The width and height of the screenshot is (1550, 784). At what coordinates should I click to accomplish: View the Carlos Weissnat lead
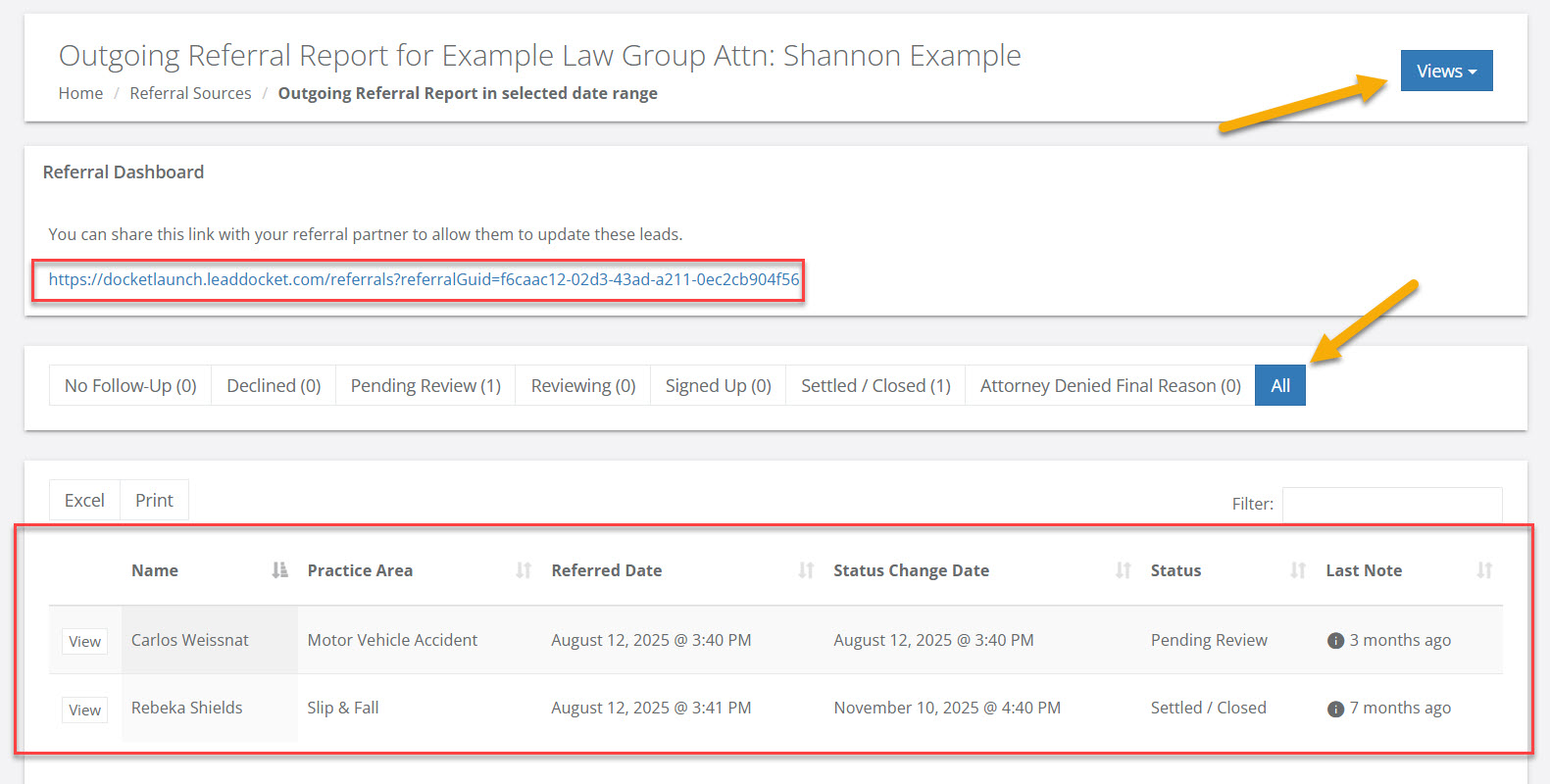[84, 641]
